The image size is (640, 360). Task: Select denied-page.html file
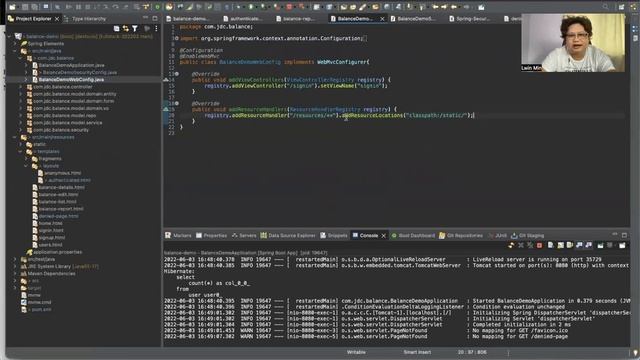(55, 216)
